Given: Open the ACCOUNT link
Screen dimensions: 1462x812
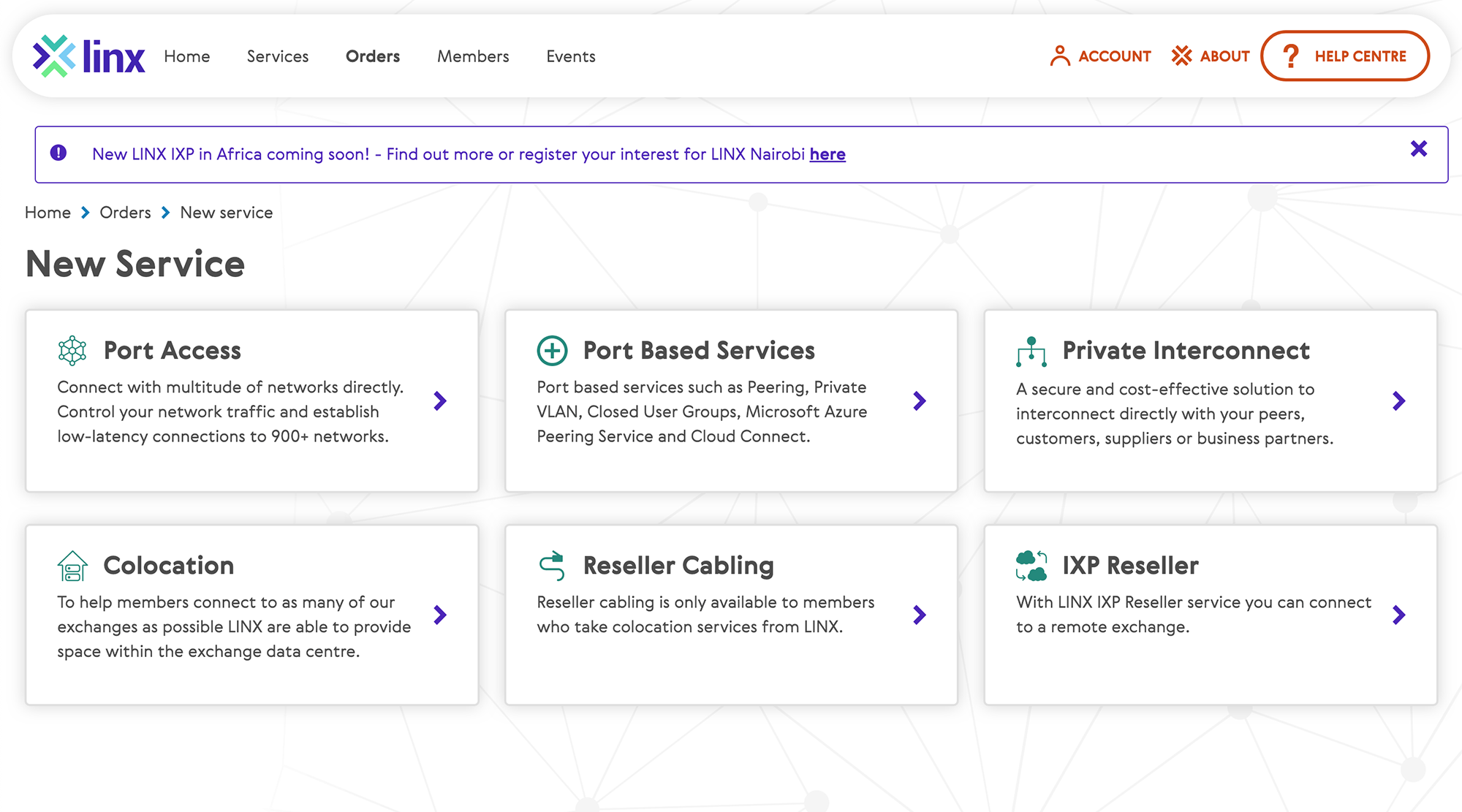Looking at the screenshot, I should click(1114, 56).
